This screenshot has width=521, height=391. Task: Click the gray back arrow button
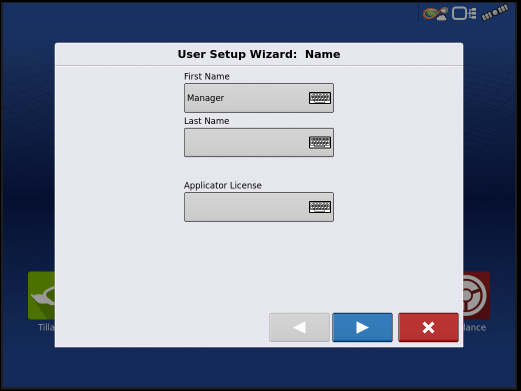(x=299, y=327)
